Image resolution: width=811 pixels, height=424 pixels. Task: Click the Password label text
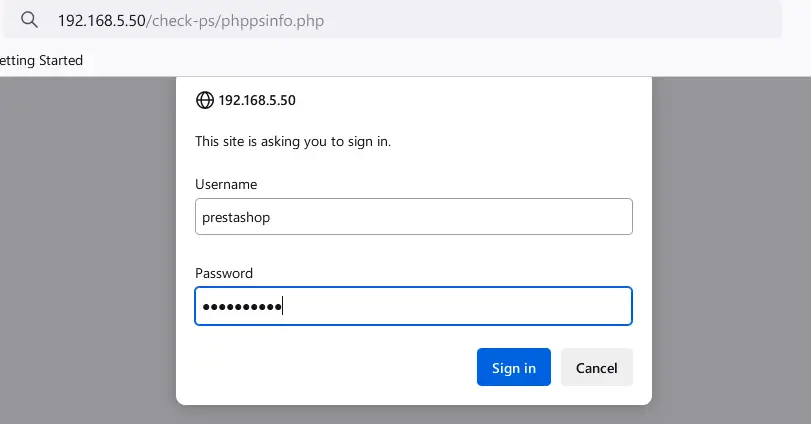pyautogui.click(x=224, y=273)
